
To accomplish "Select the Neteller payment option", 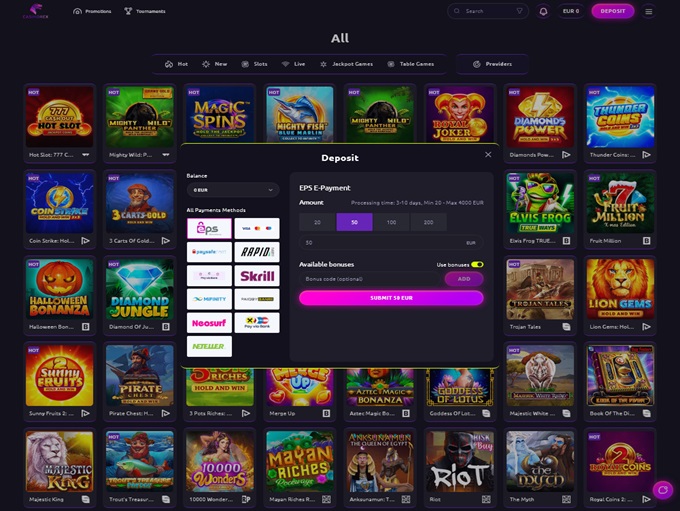I will point(209,346).
